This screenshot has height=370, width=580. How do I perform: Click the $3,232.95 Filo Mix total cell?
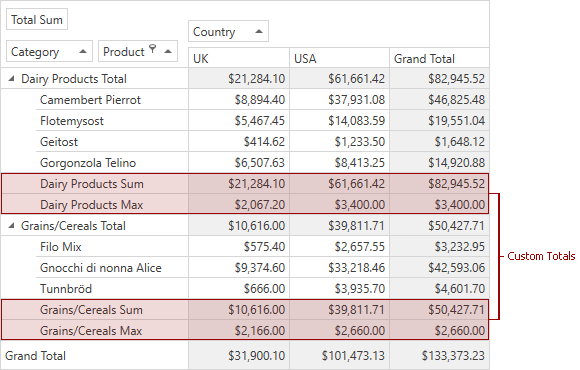[x=439, y=246]
